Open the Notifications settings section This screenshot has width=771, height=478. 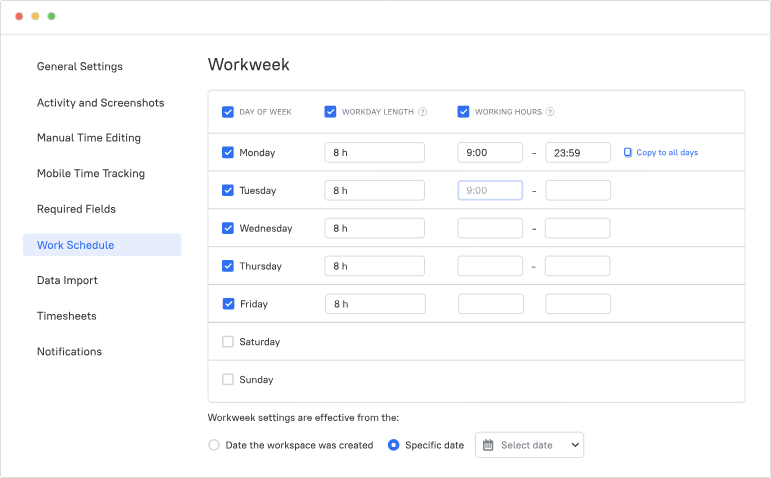coord(69,352)
